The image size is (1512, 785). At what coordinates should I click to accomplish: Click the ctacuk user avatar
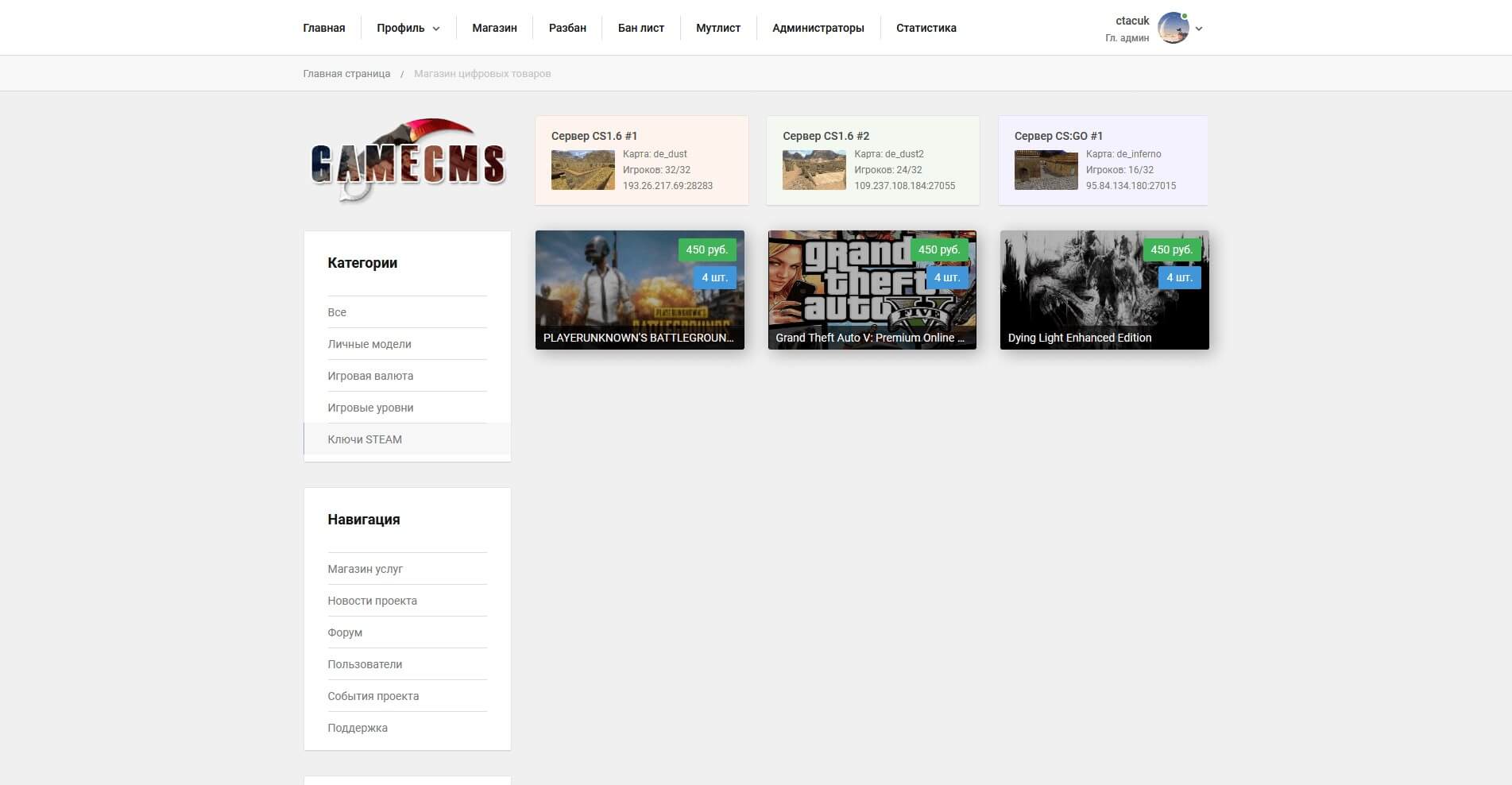1173,29
